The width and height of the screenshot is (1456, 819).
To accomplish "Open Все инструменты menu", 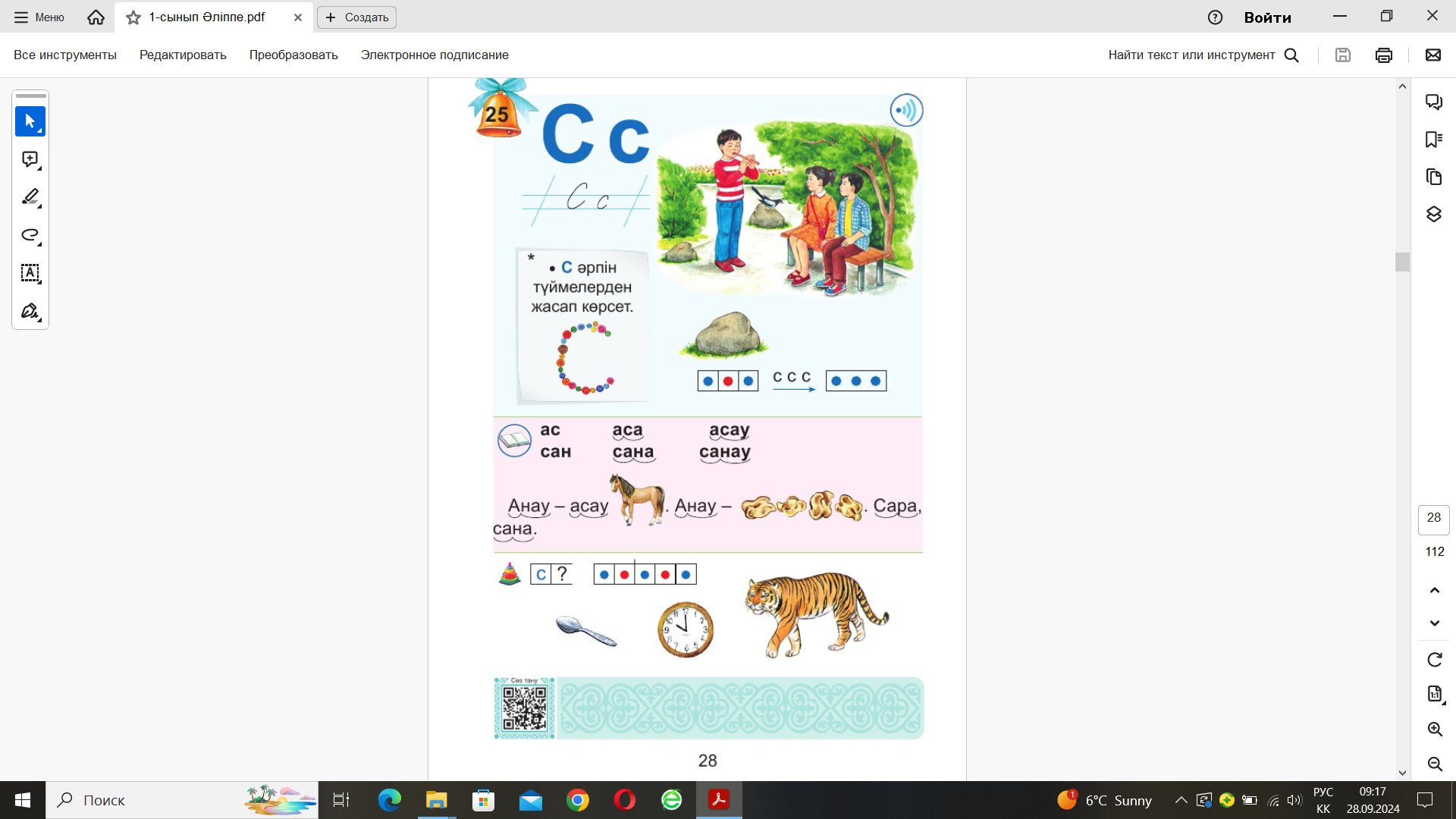I will (x=65, y=55).
